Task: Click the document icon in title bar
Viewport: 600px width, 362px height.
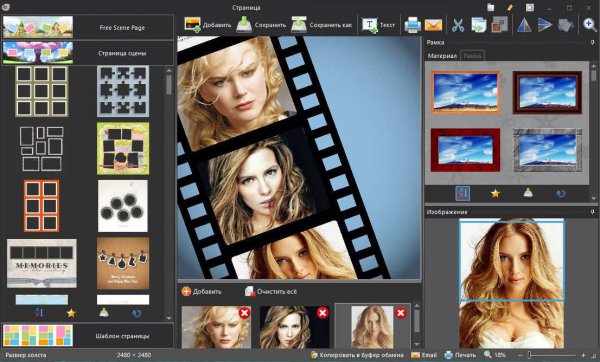Action: 491,7
